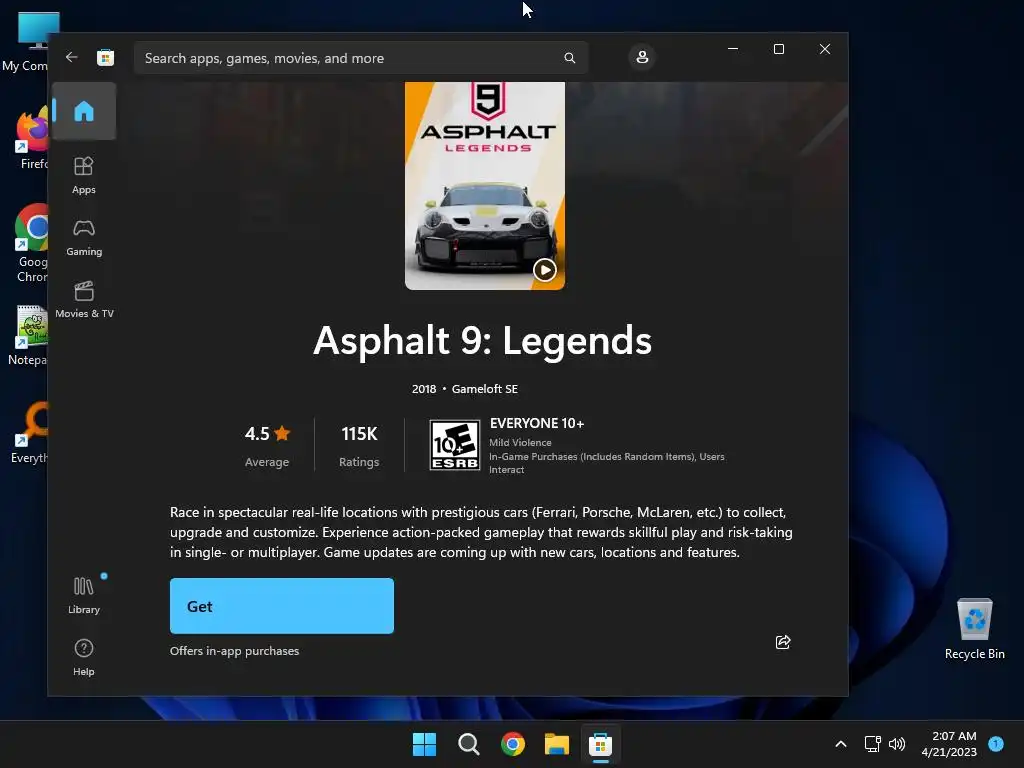Select the Google Chrome desktop shortcut
The height and width of the screenshot is (768, 1024).
tap(31, 244)
